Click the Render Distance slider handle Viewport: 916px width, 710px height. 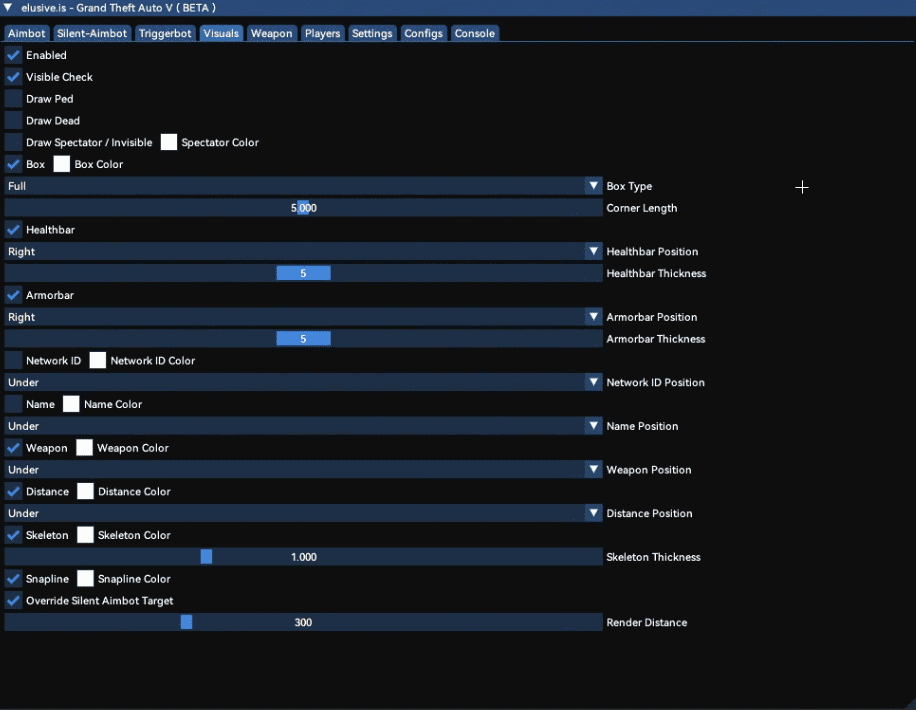186,622
